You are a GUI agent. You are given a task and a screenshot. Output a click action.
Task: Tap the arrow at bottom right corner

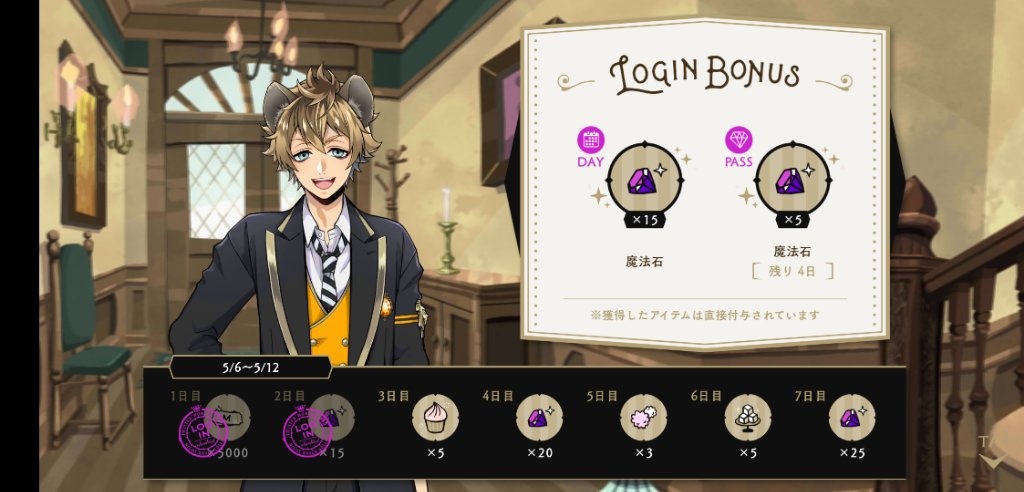[x=995, y=462]
